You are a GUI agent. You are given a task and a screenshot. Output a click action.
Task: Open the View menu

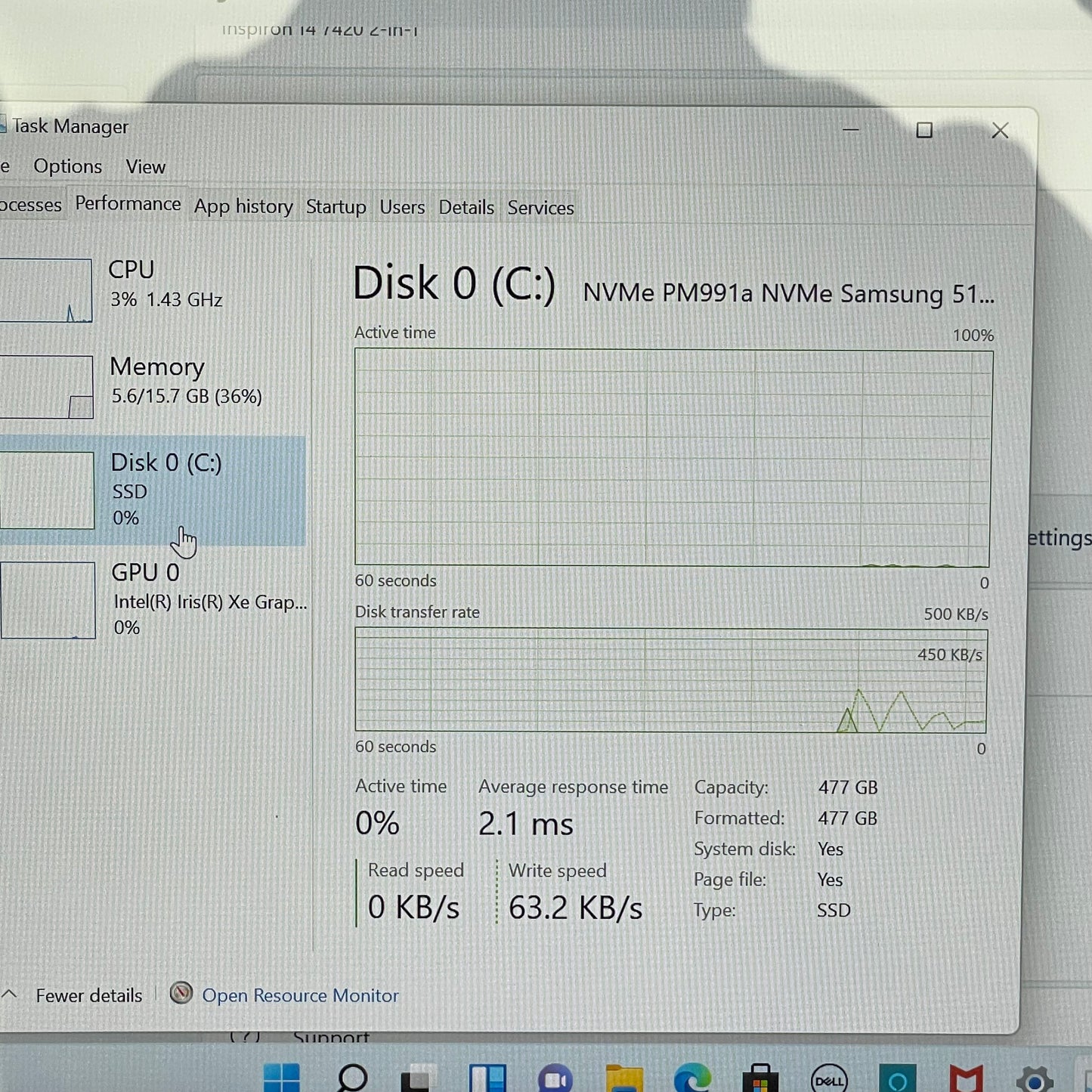(x=146, y=167)
